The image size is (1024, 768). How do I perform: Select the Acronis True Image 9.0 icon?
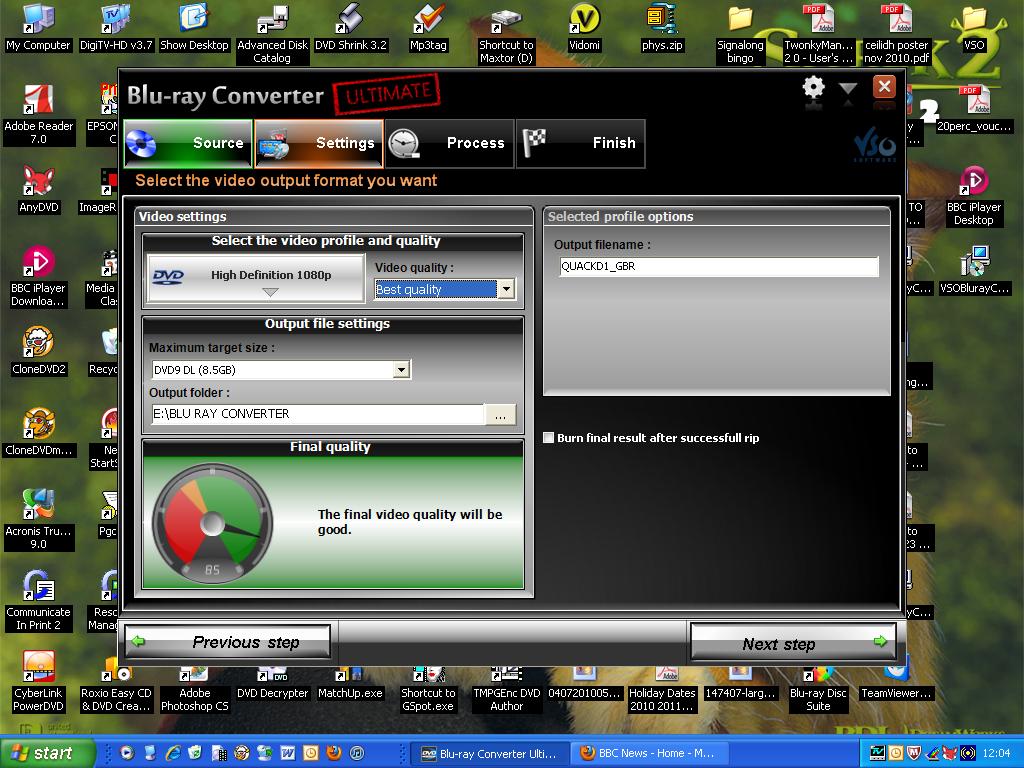(39, 520)
